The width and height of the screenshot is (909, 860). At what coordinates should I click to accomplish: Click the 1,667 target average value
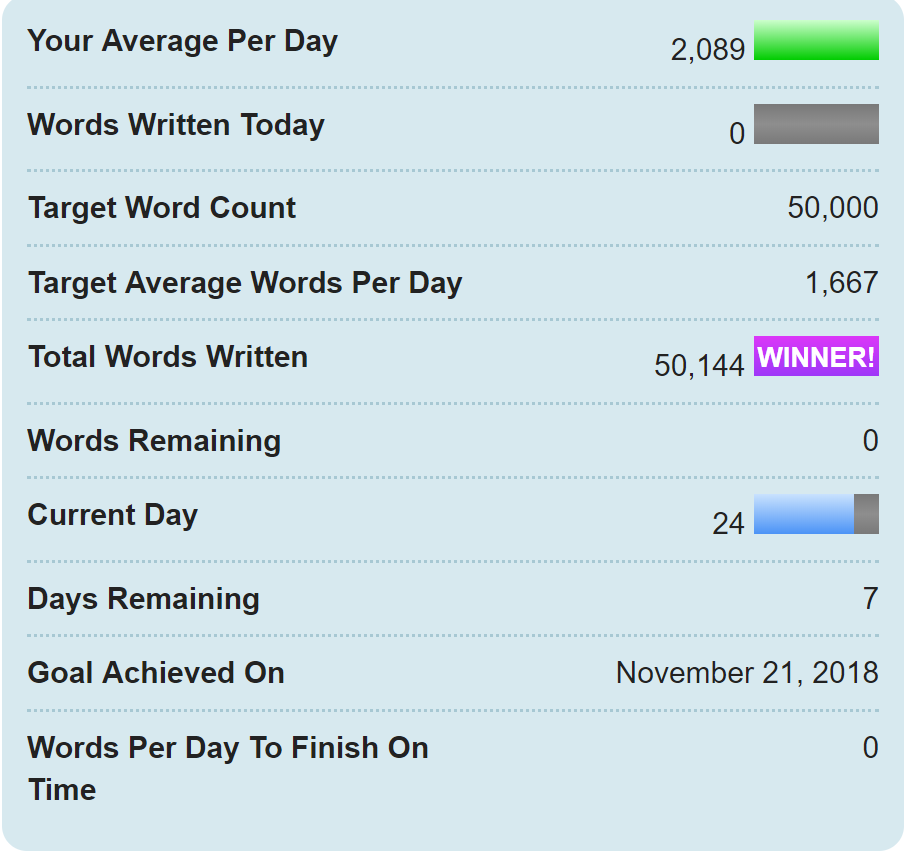842,283
